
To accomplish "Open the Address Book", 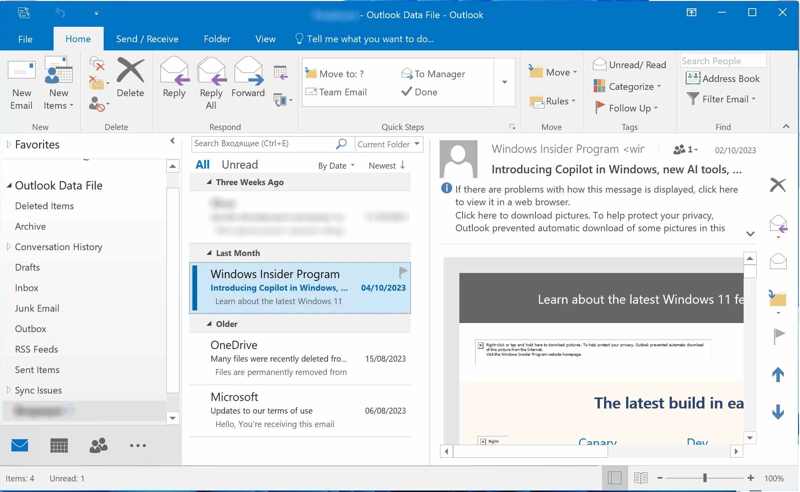I will coord(722,79).
